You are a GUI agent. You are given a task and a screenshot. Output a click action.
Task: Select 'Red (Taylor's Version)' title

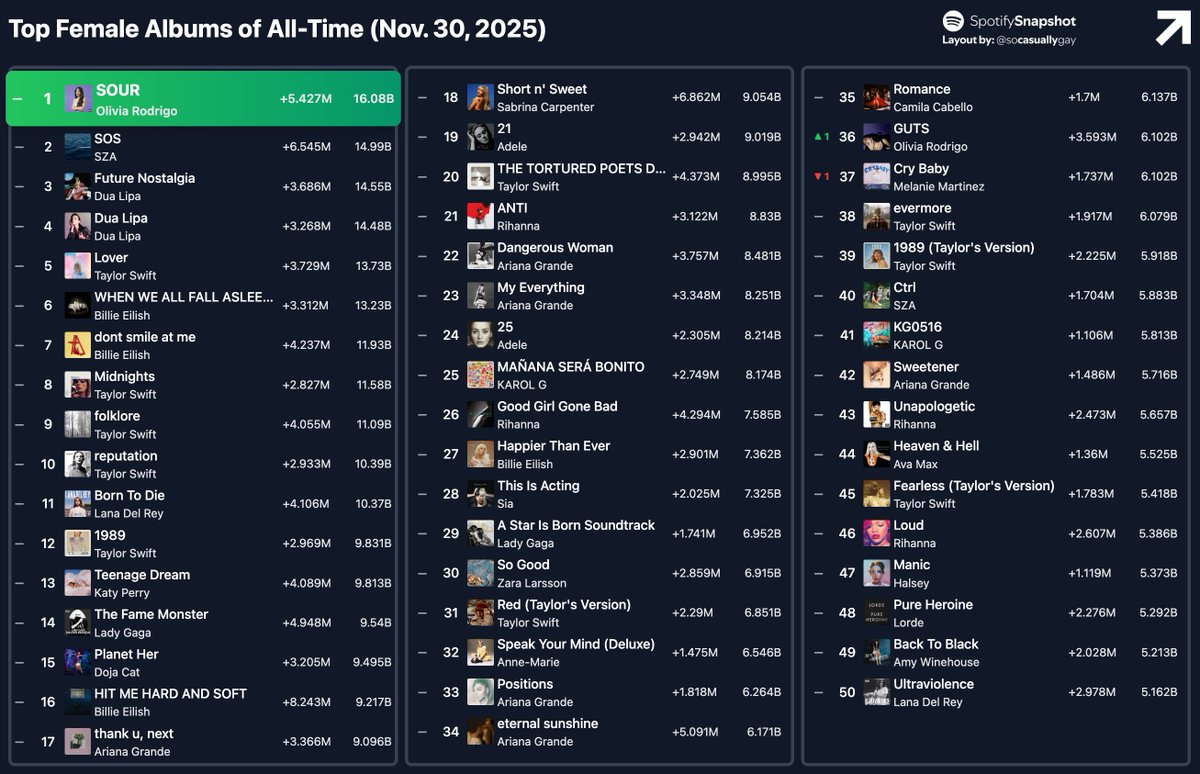(x=564, y=605)
